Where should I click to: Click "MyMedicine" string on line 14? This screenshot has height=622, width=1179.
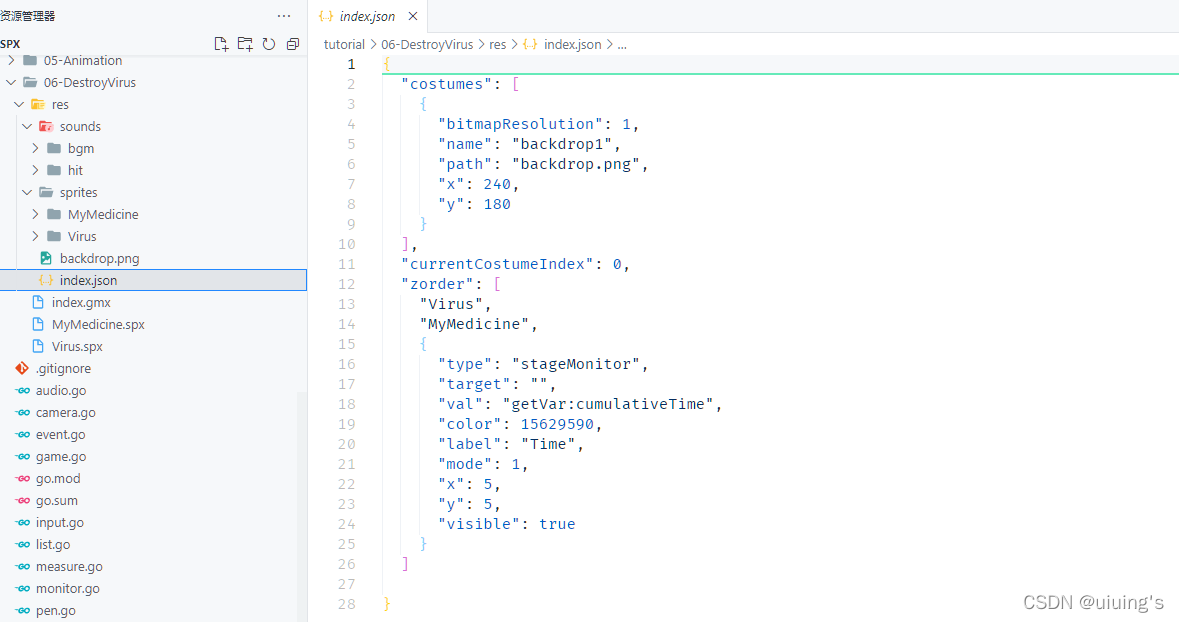click(474, 324)
